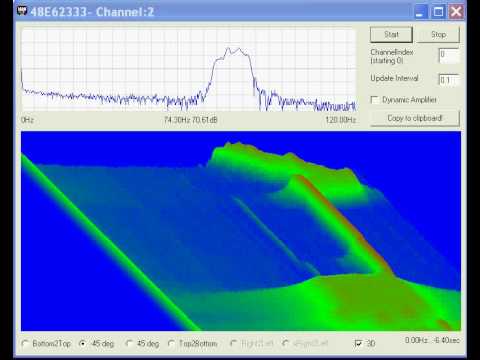Maximize the 48E62333 Channel:2 window

[438, 12]
